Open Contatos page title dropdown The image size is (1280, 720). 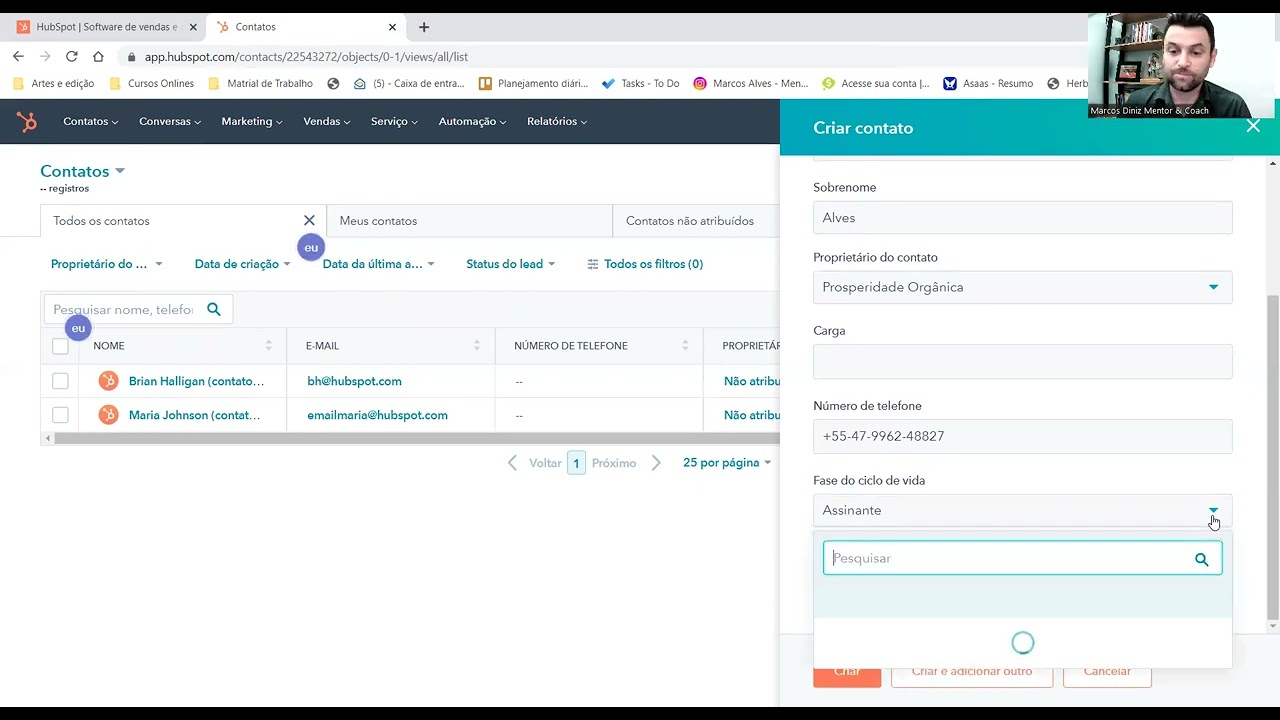point(82,172)
